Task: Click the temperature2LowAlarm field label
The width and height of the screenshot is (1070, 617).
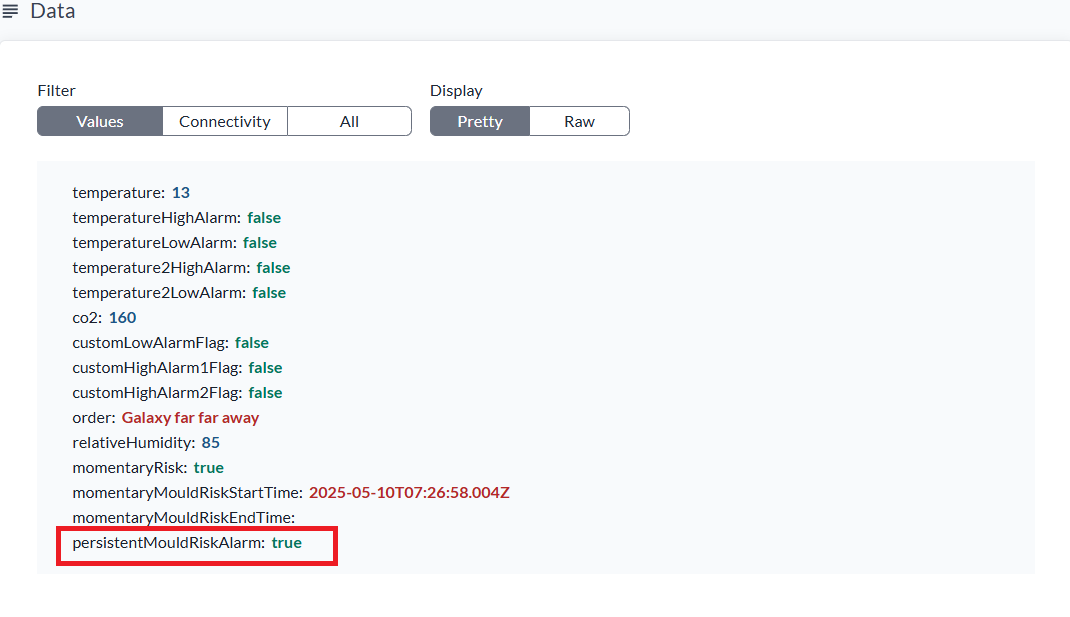Action: pos(158,292)
